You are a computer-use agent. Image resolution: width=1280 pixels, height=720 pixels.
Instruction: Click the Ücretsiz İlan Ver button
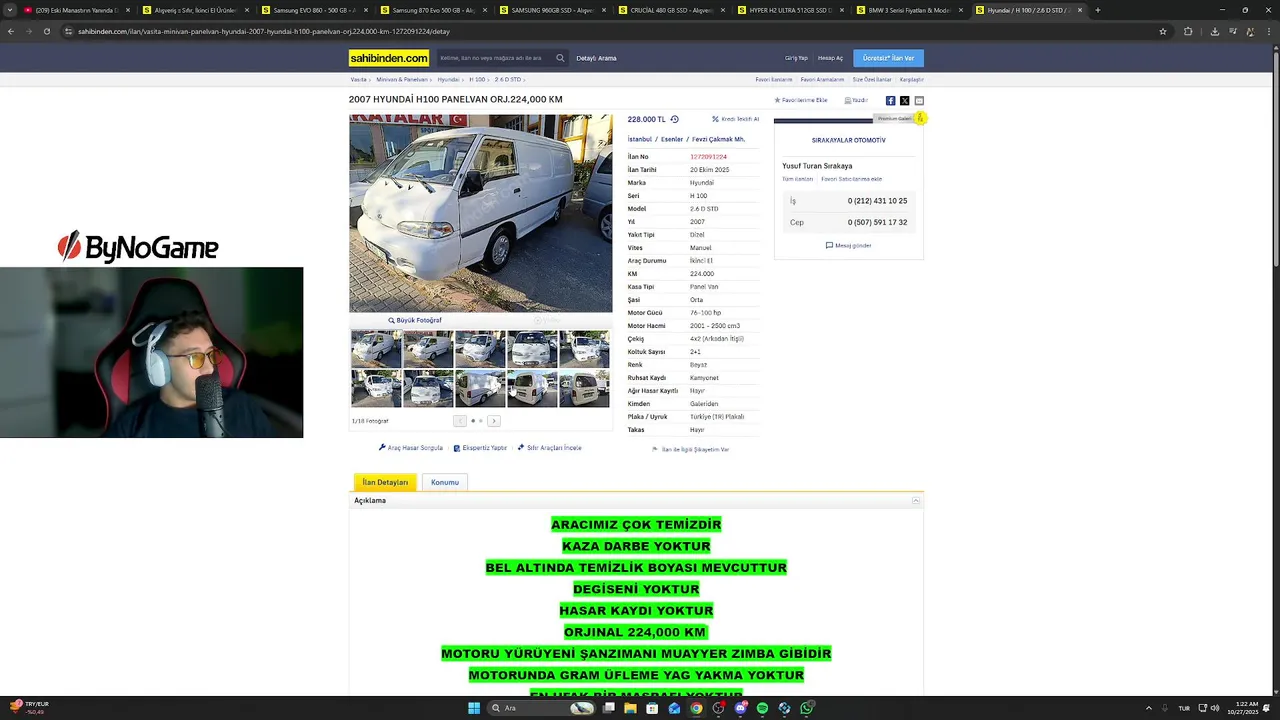point(888,58)
